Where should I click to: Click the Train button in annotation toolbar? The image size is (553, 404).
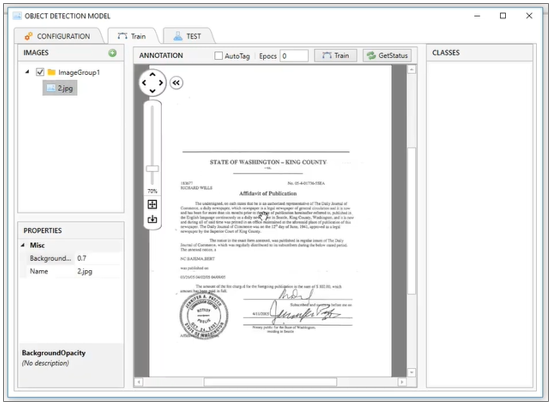[336, 56]
